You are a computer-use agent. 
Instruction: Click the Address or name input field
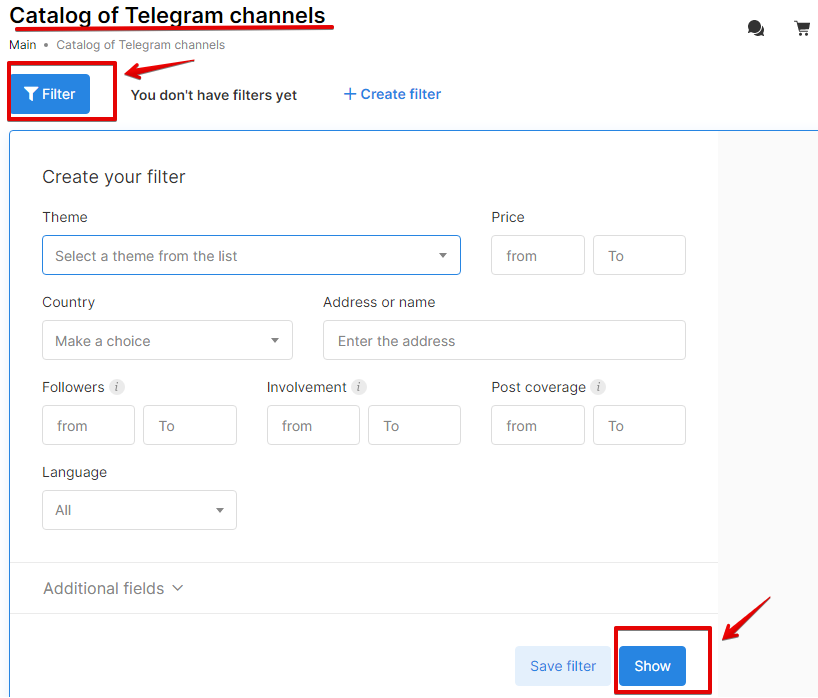pos(503,340)
